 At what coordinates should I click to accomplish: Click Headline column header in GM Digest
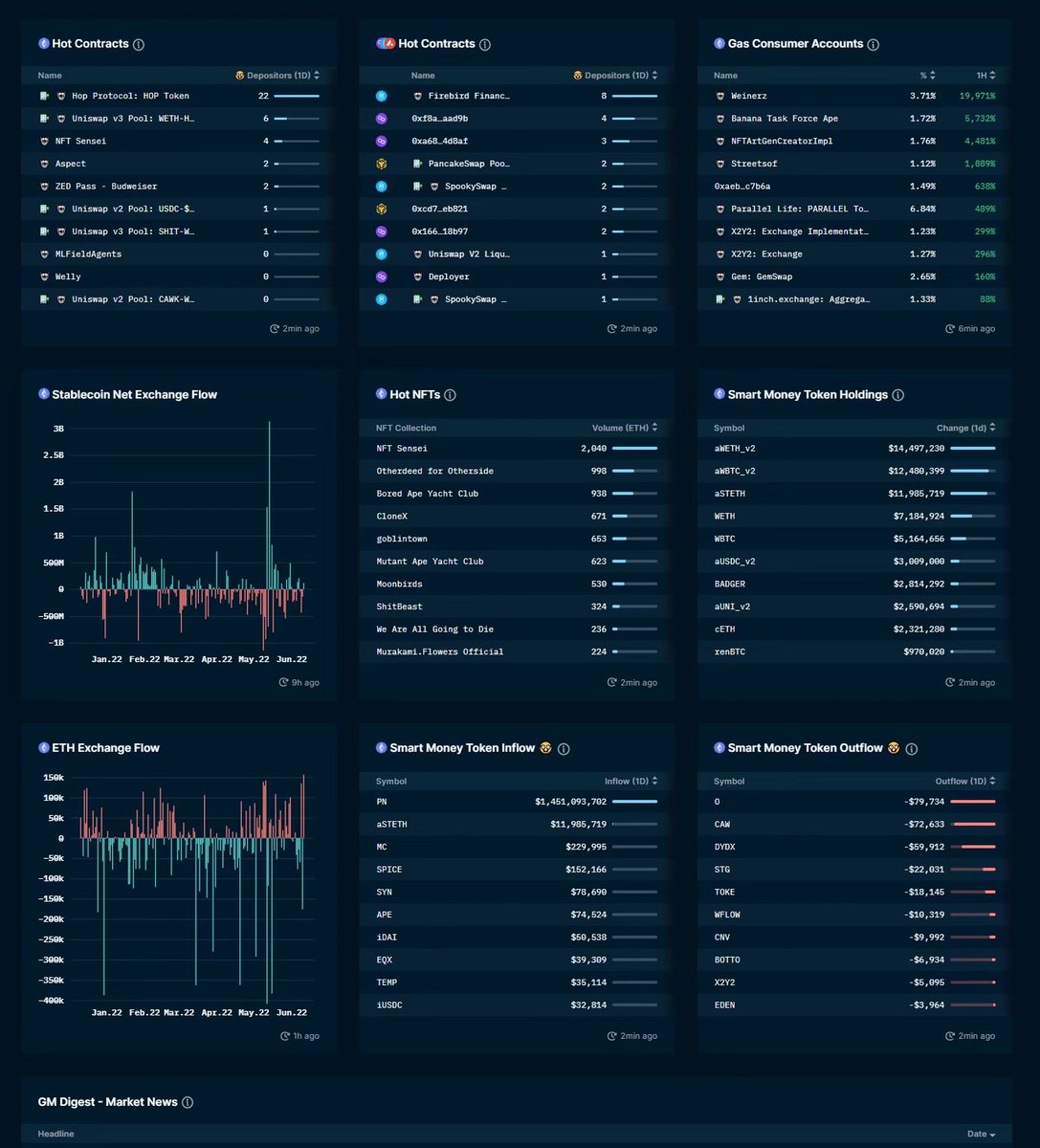55,1134
